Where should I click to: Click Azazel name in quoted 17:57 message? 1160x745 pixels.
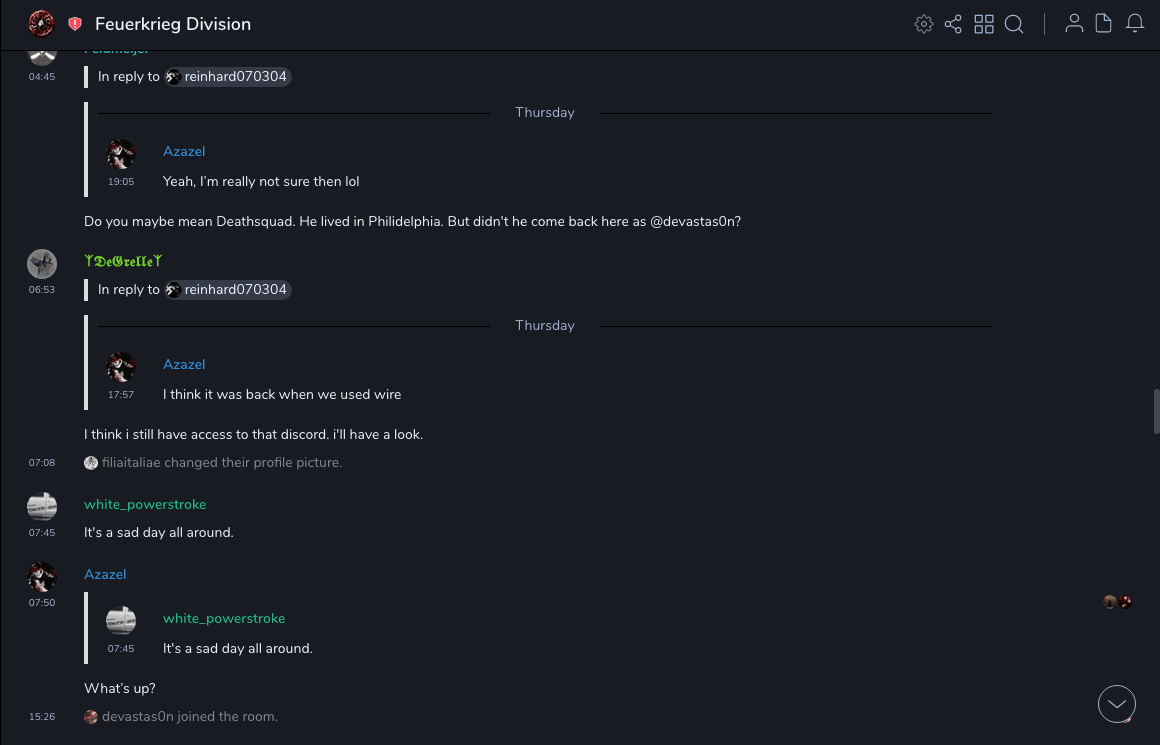(184, 365)
